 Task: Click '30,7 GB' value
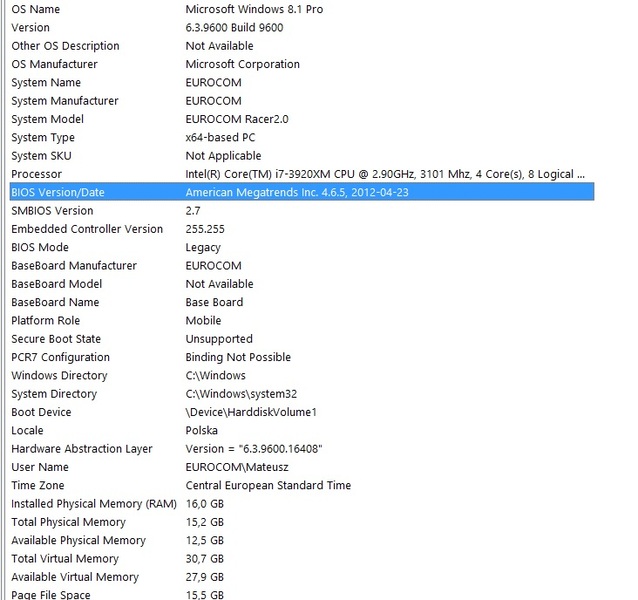coord(205,559)
